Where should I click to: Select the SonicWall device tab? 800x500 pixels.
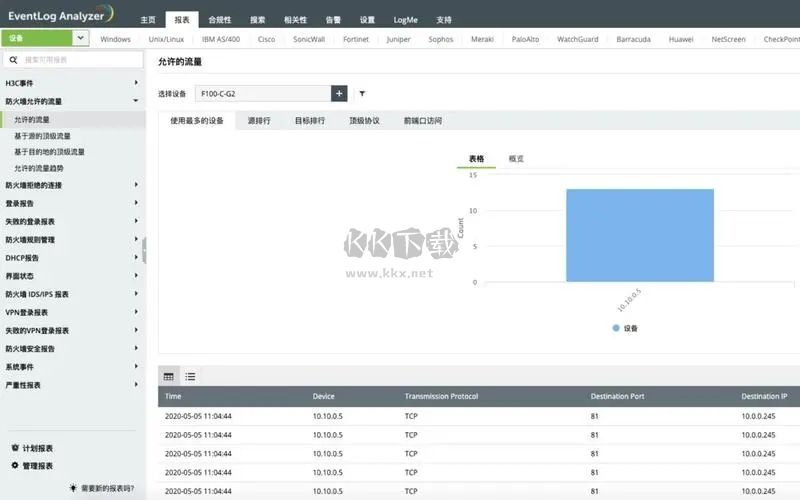tap(309, 39)
